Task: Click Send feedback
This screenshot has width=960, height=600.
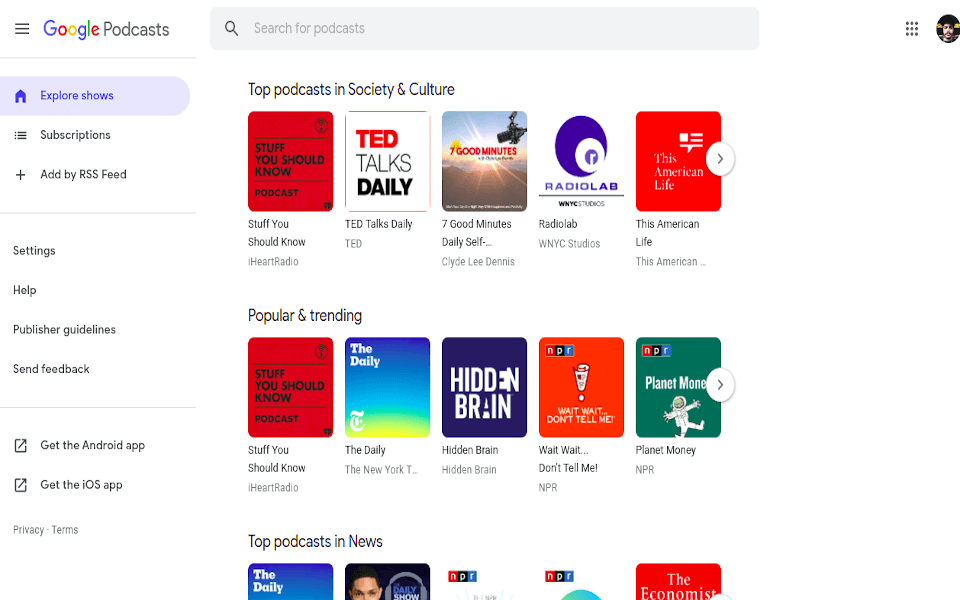Action: coord(51,369)
